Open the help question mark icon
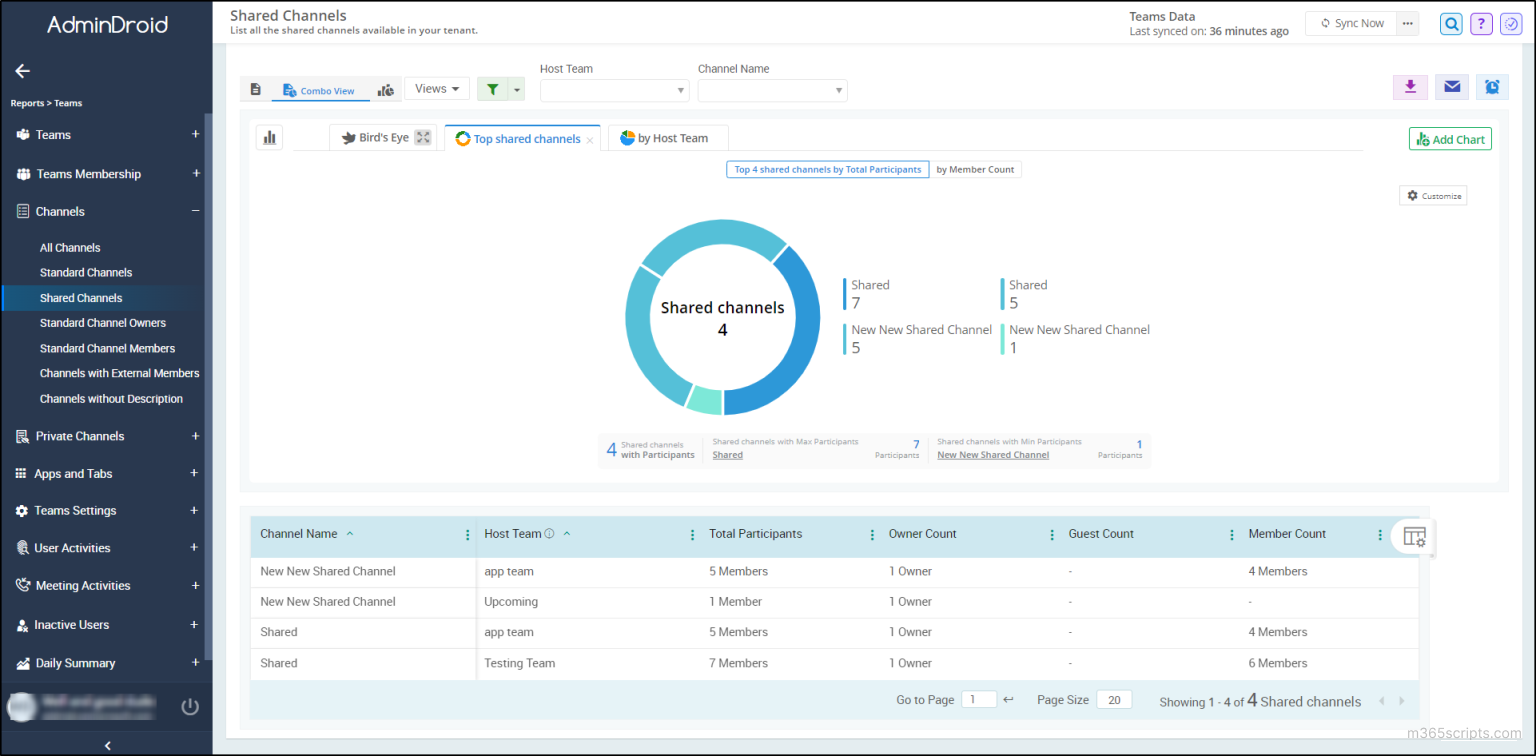 (x=1481, y=23)
